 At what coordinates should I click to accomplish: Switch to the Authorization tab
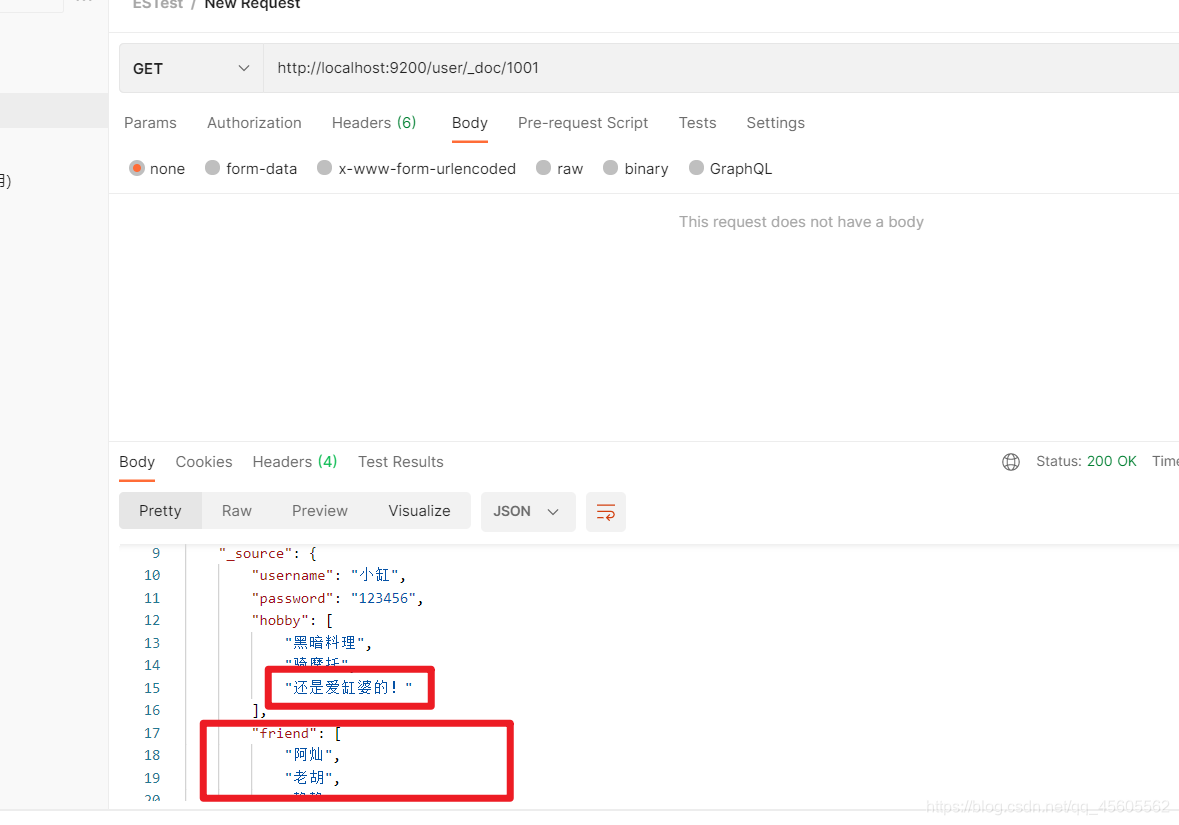(x=254, y=123)
